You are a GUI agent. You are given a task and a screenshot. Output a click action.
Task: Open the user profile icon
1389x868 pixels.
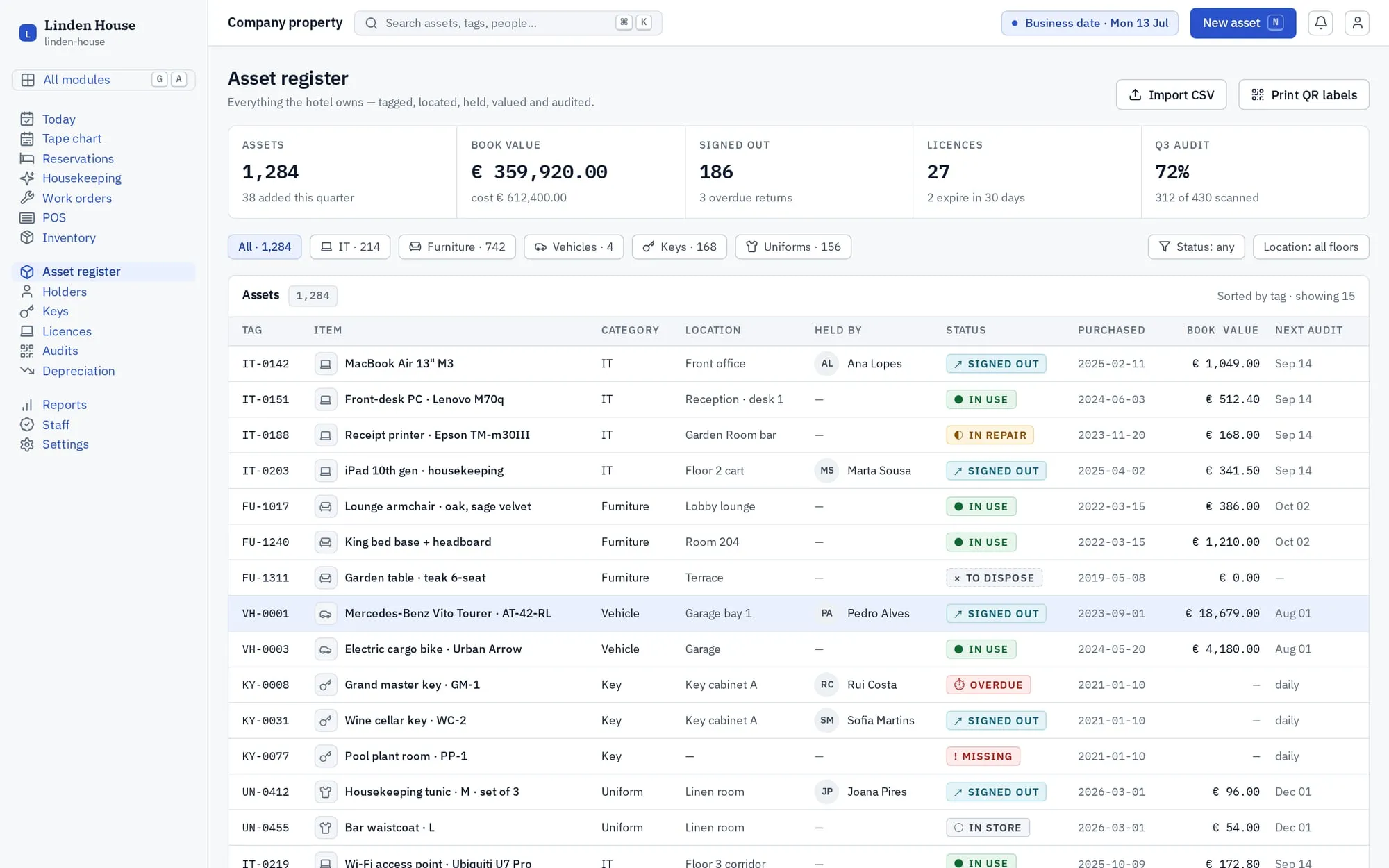click(1356, 23)
